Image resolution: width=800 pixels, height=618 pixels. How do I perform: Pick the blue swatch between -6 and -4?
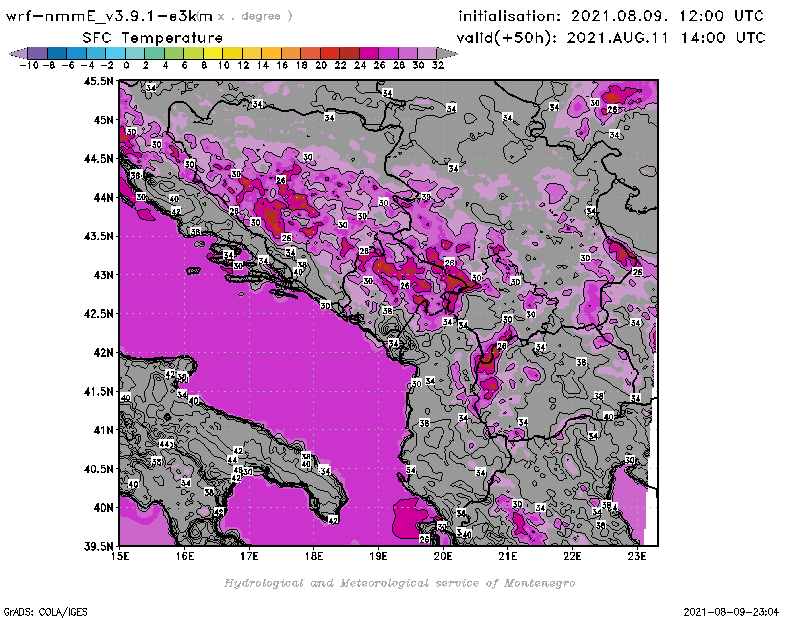[77, 53]
